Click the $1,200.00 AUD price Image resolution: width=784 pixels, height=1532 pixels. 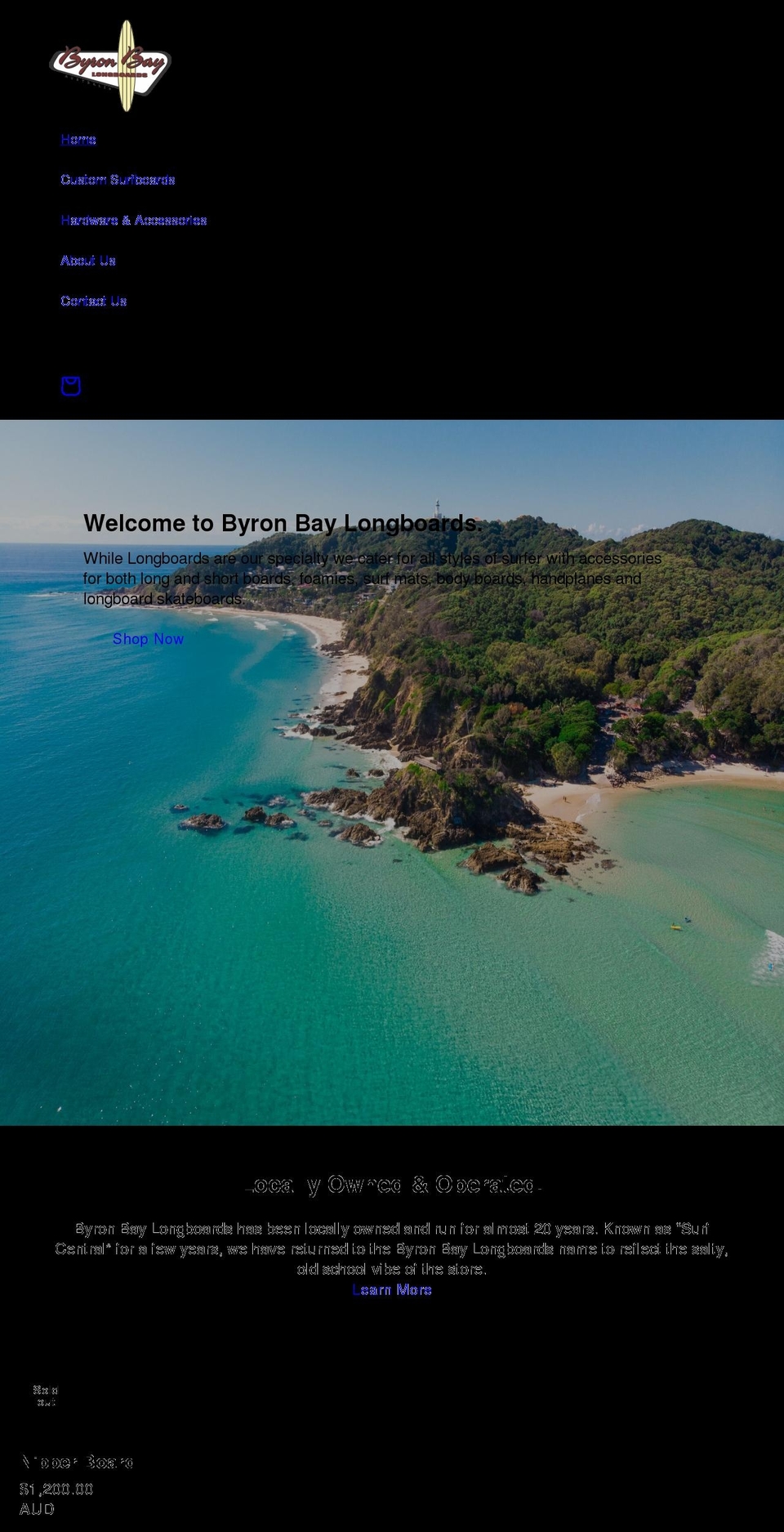point(56,1499)
